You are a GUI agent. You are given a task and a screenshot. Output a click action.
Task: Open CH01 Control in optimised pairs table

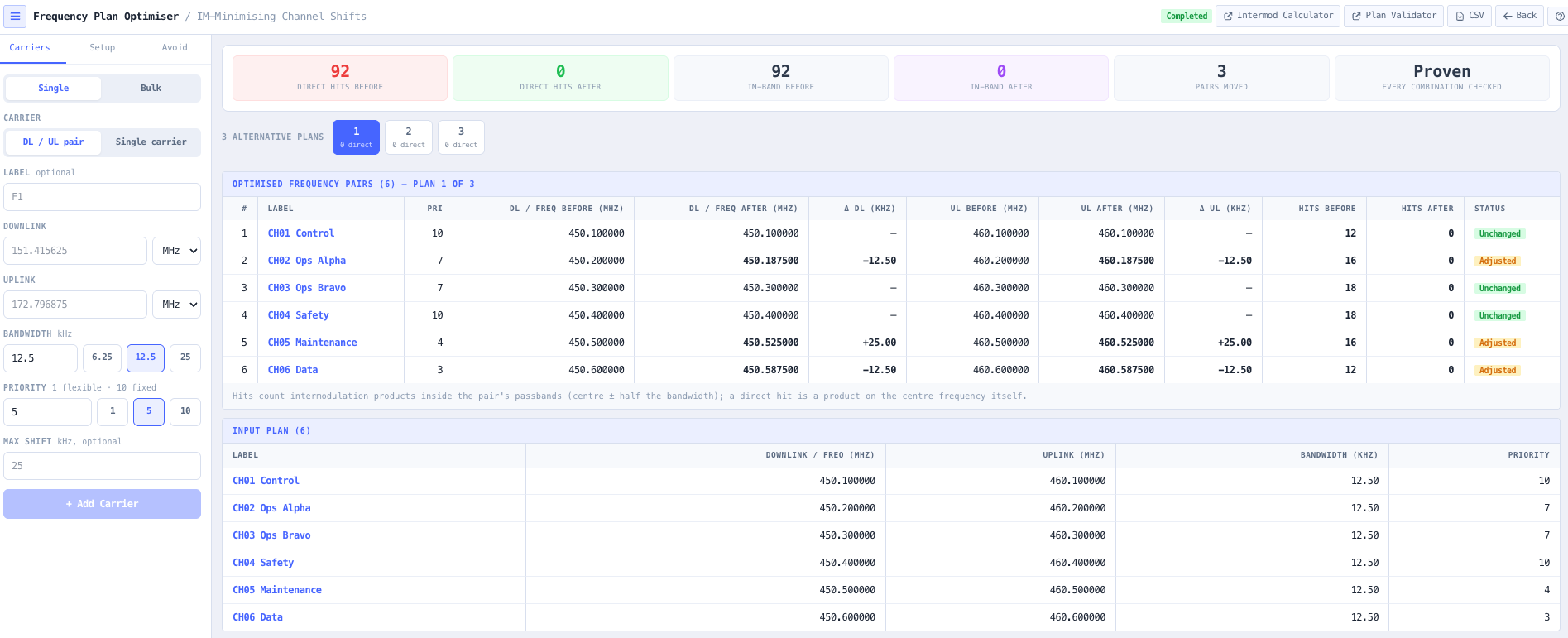pyautogui.click(x=301, y=234)
